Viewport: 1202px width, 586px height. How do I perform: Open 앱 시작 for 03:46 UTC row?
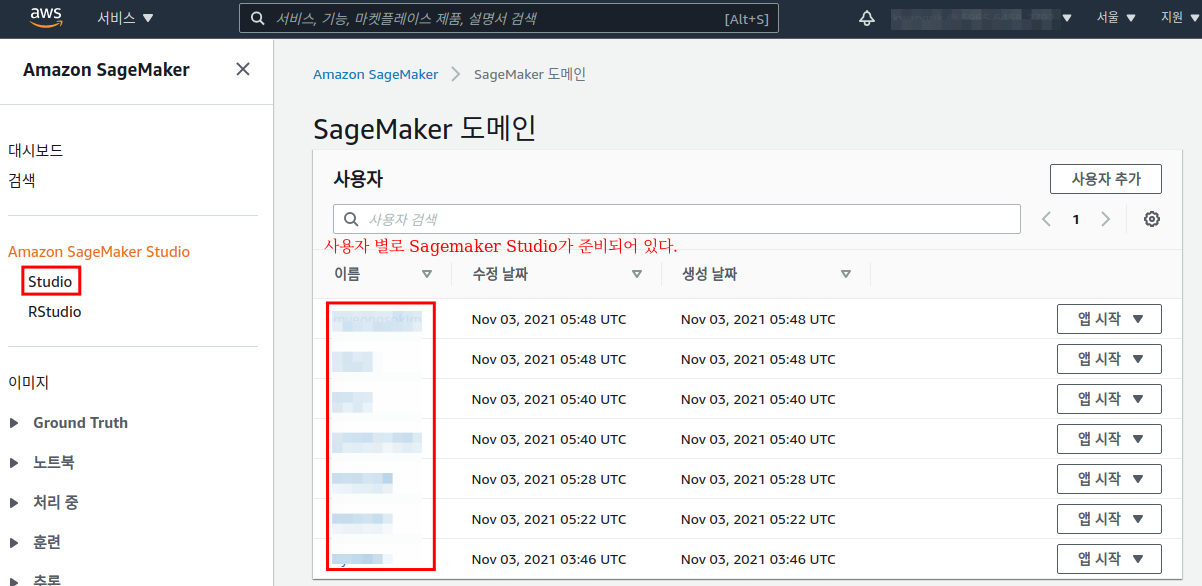(x=1109, y=559)
